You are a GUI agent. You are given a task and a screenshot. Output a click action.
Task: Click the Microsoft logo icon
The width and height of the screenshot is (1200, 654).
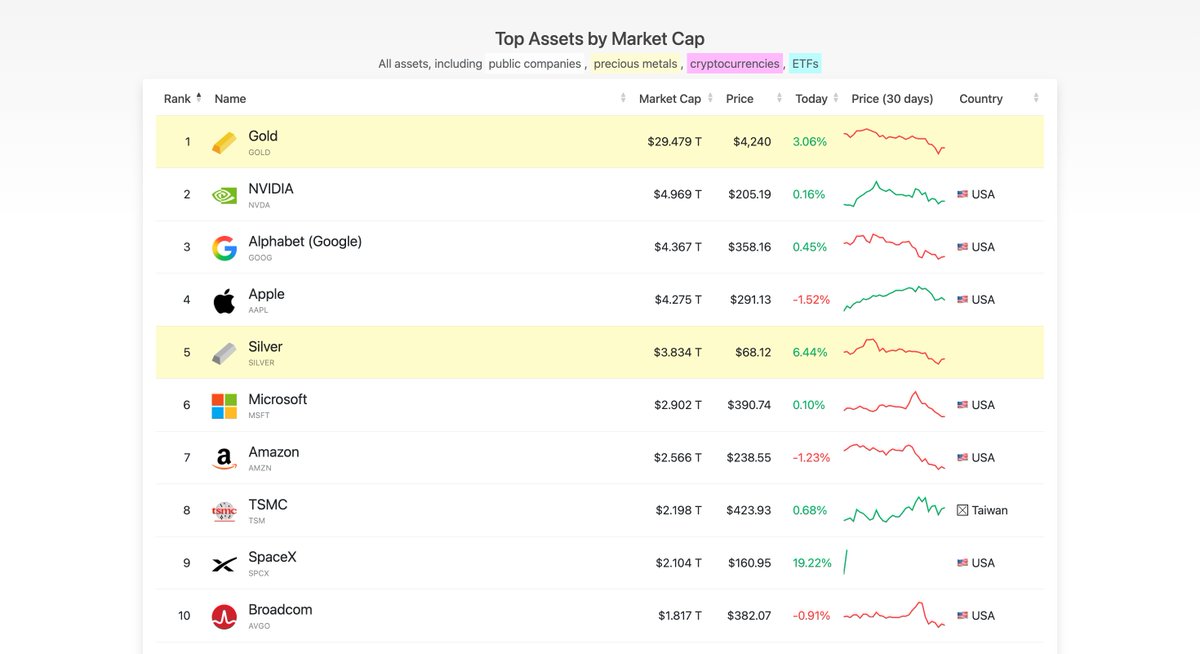click(x=224, y=406)
